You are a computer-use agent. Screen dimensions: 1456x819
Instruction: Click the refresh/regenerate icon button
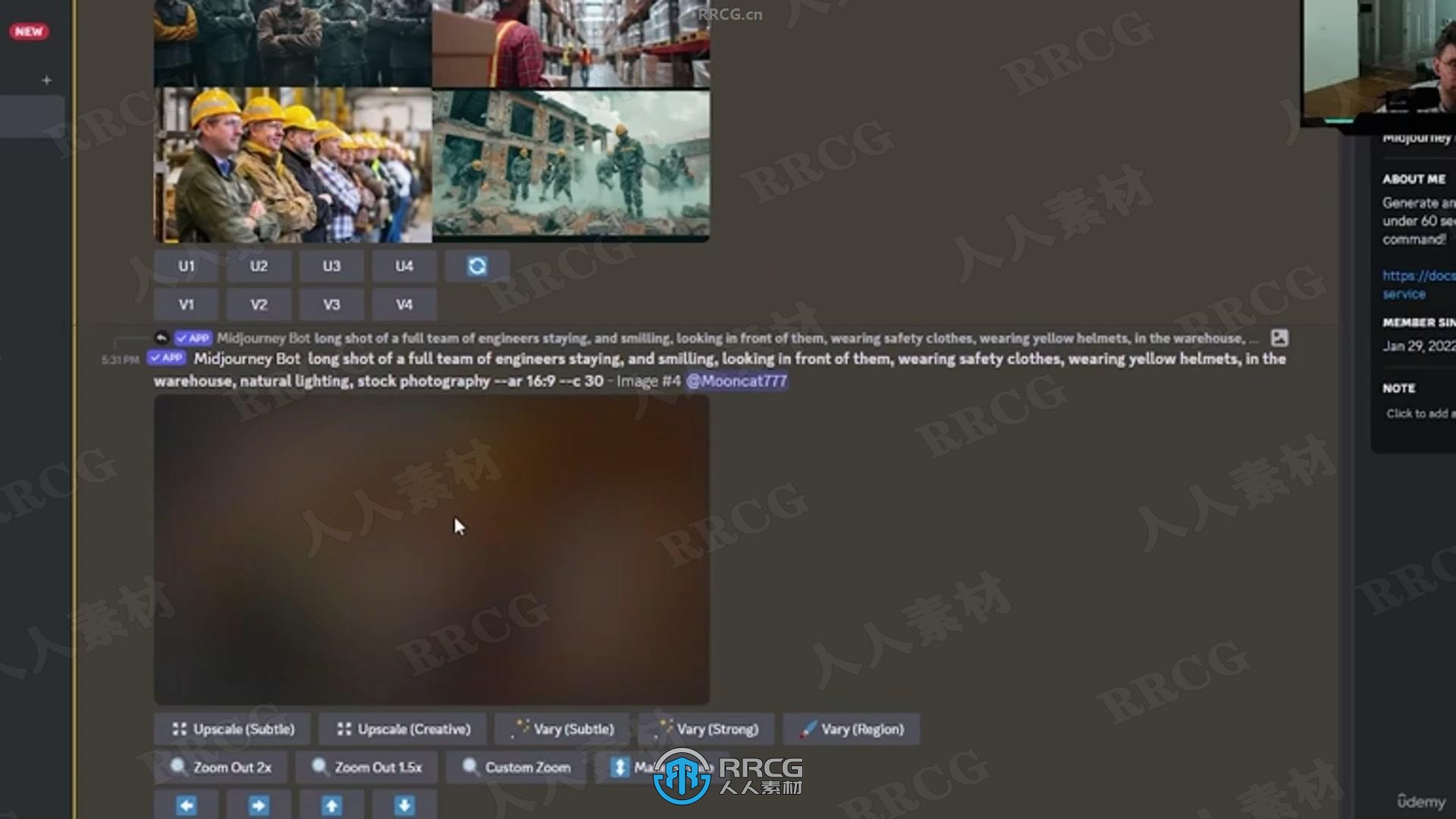pyautogui.click(x=477, y=265)
